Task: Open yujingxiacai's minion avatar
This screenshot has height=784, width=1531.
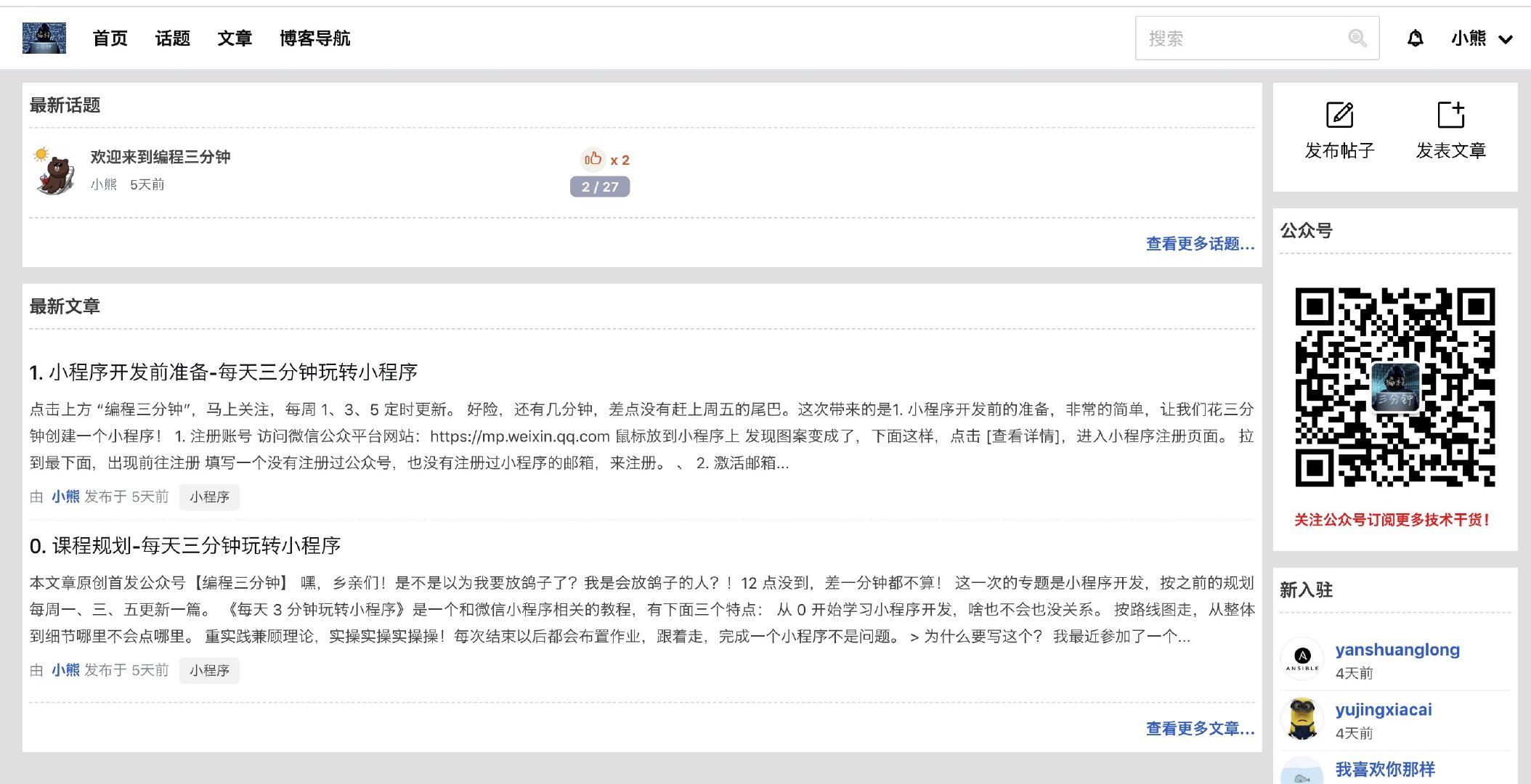Action: (1302, 719)
